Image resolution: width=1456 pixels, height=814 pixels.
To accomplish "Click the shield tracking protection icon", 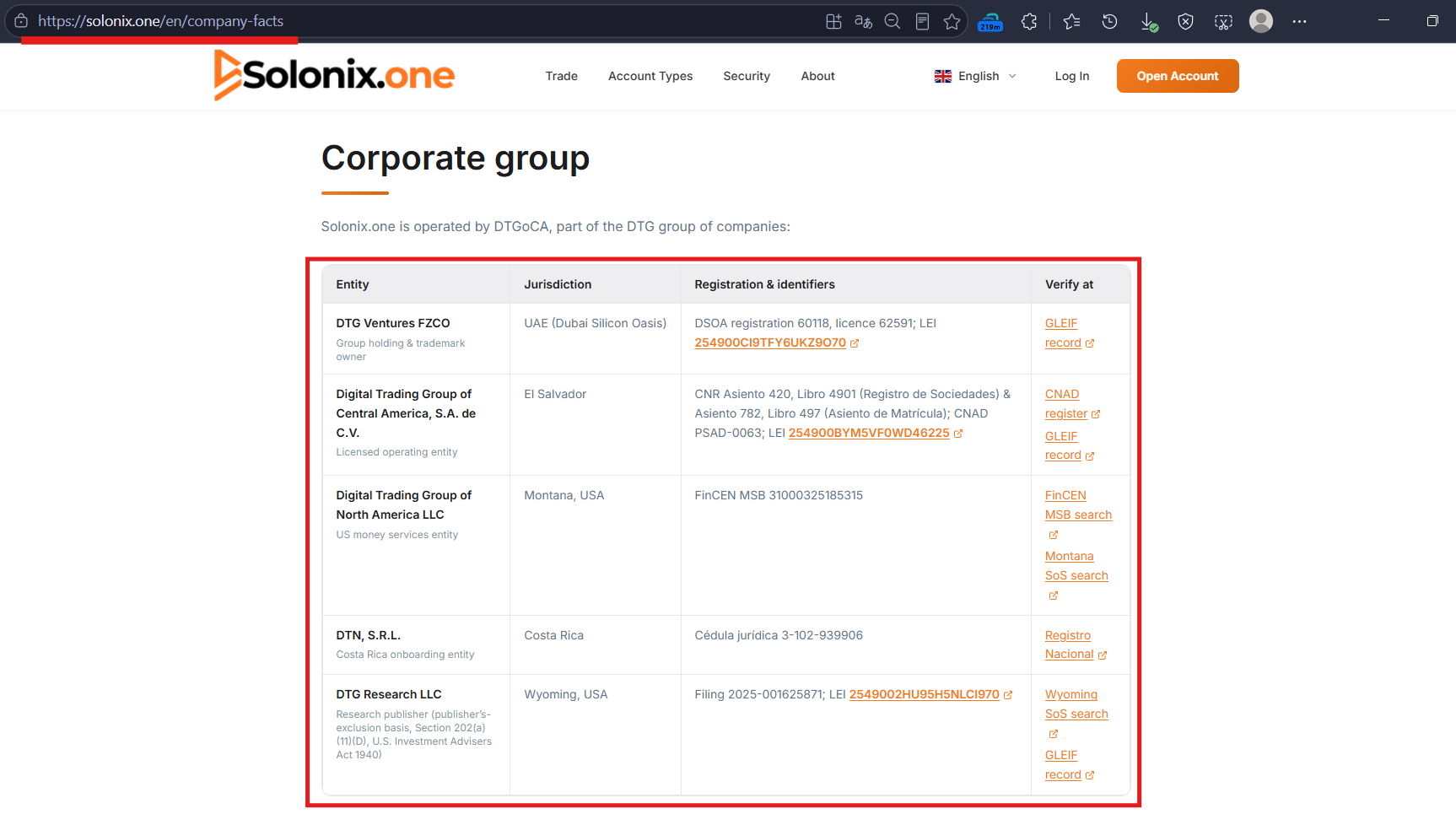I will pos(1185,22).
